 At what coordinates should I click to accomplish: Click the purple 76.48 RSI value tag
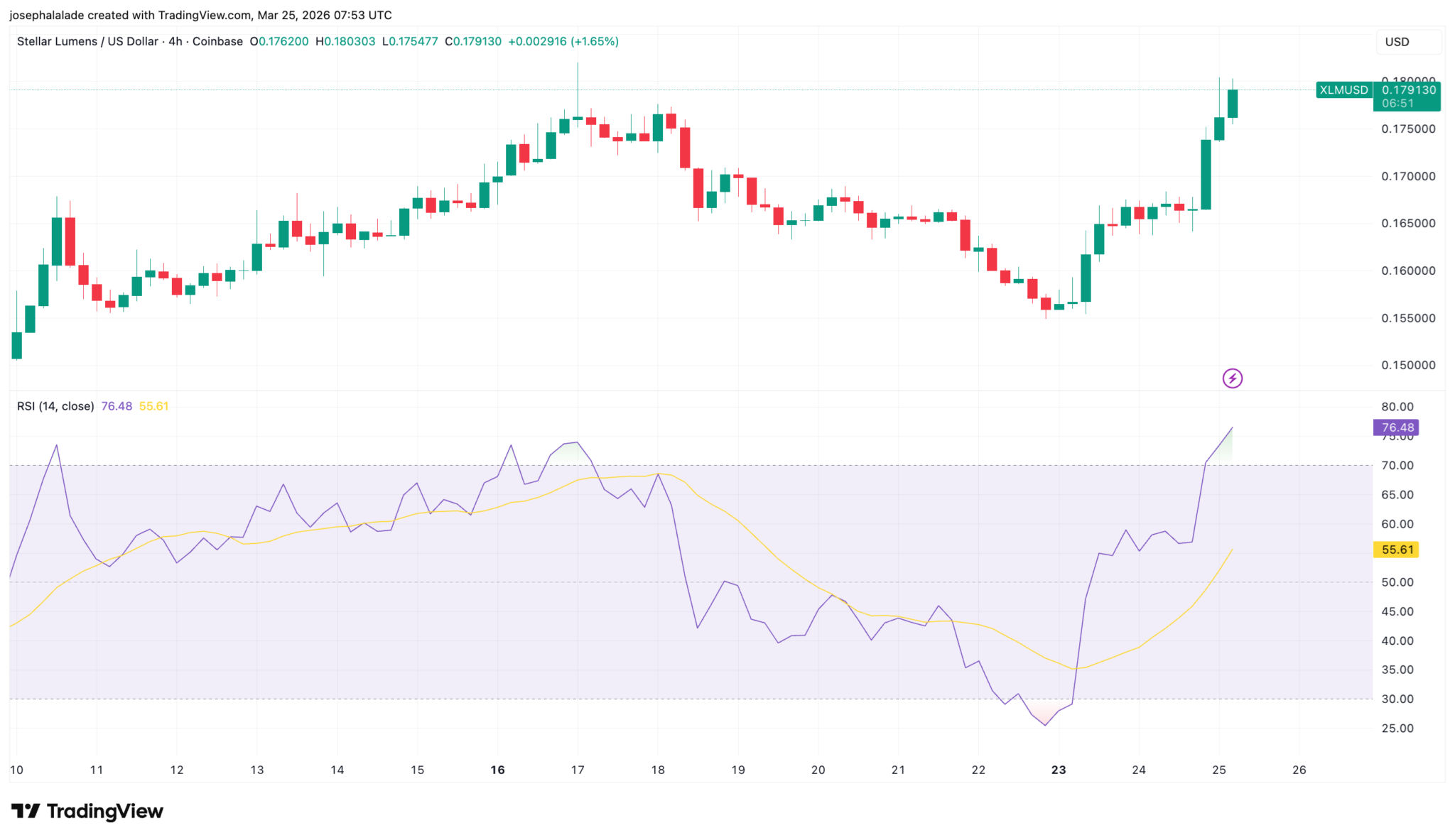(x=1396, y=427)
